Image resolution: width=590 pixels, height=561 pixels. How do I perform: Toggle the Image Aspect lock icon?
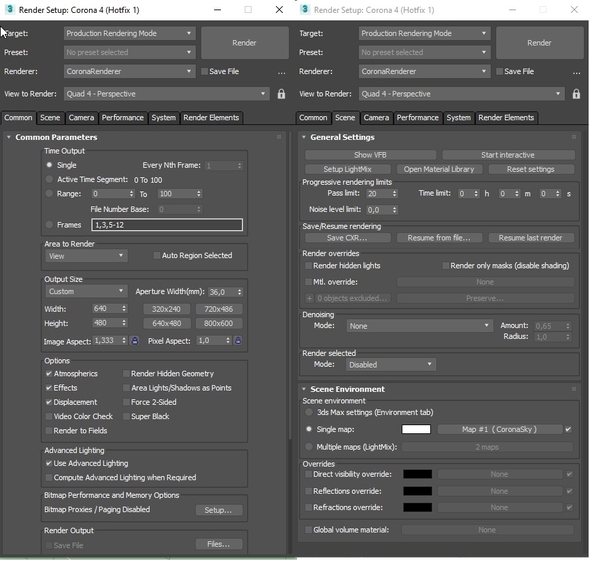[x=135, y=341]
